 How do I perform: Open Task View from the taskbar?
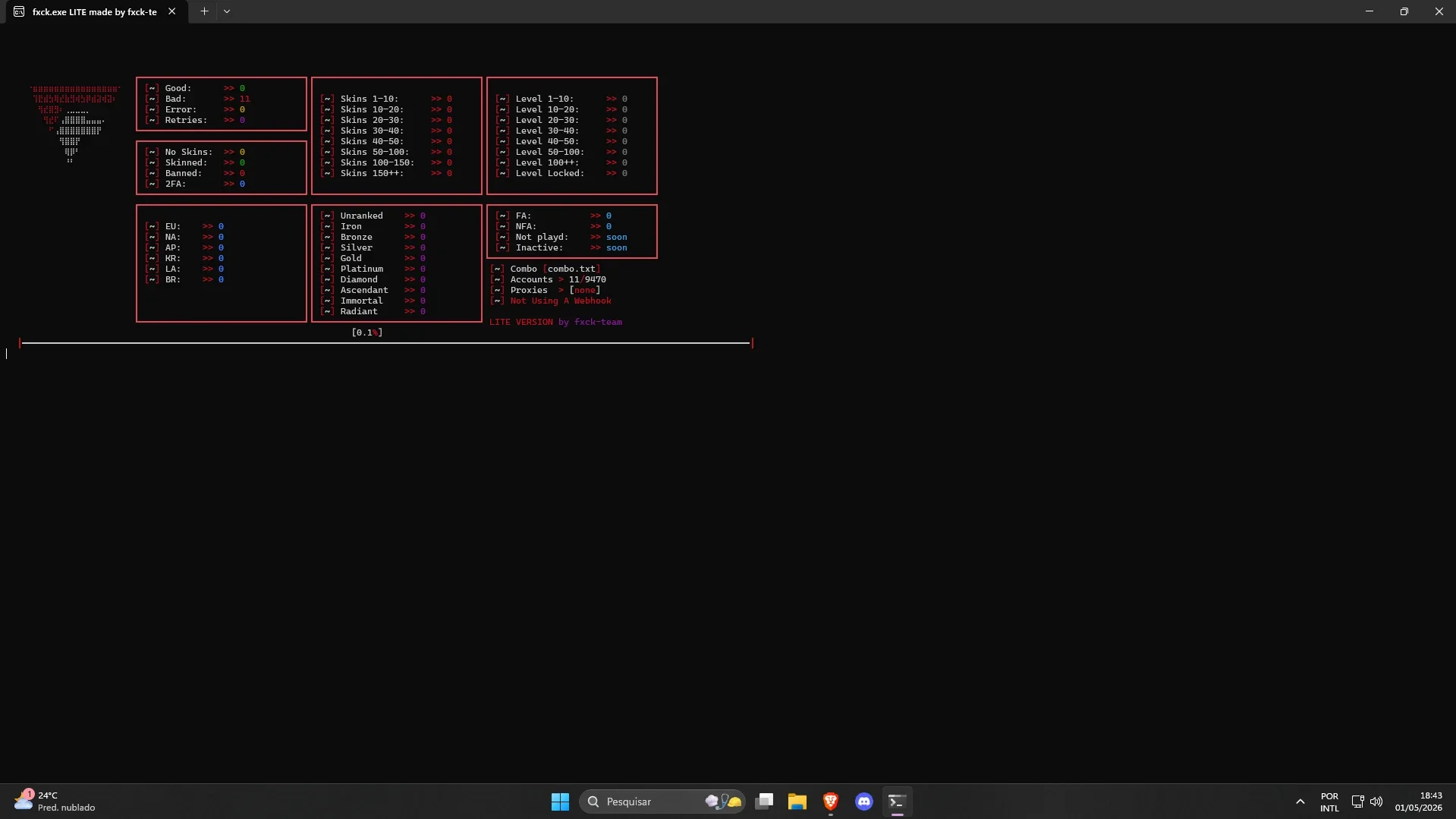click(764, 802)
